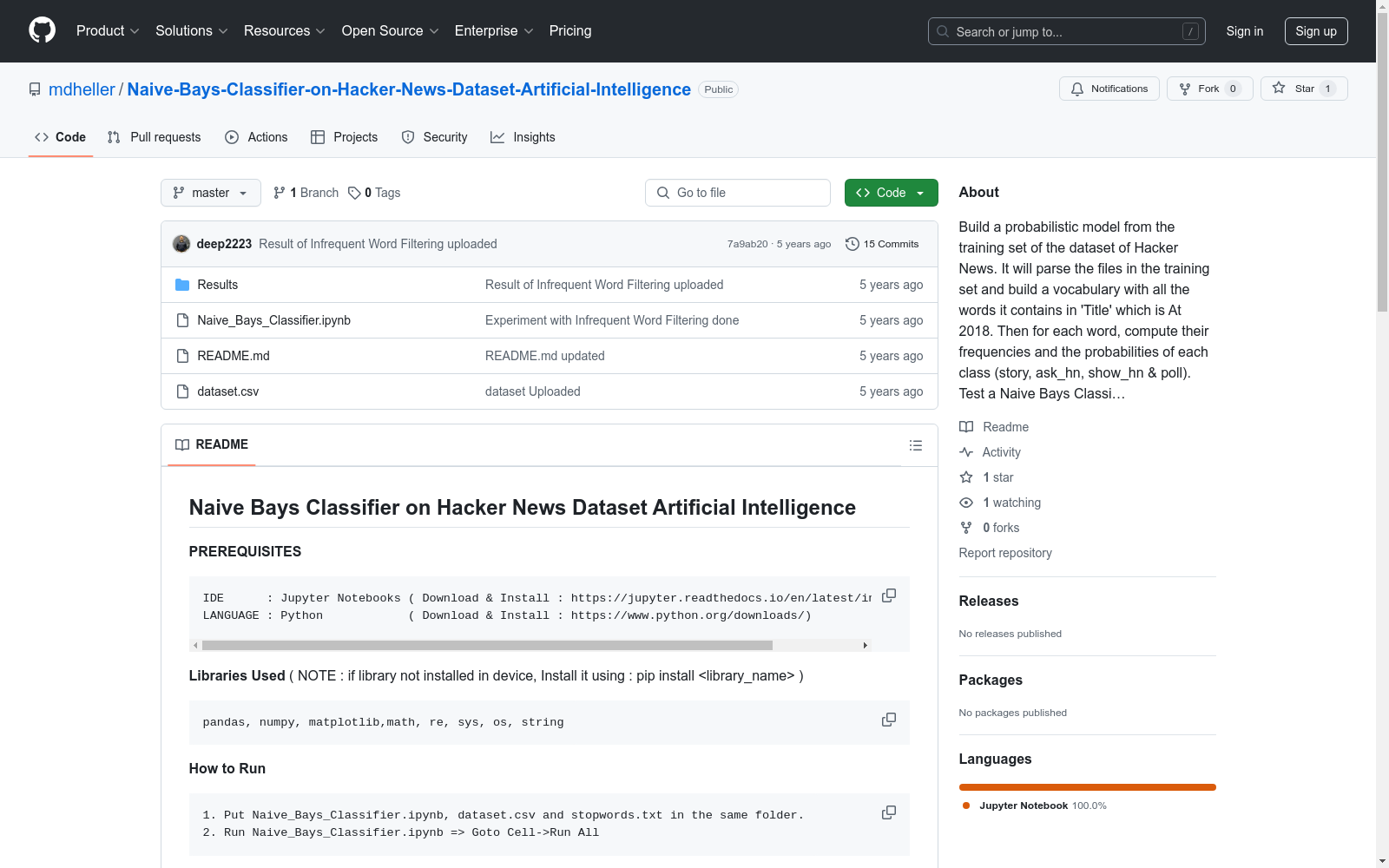Click the Jupyter Notebook language bar
The height and width of the screenshot is (868, 1389).
click(1088, 787)
